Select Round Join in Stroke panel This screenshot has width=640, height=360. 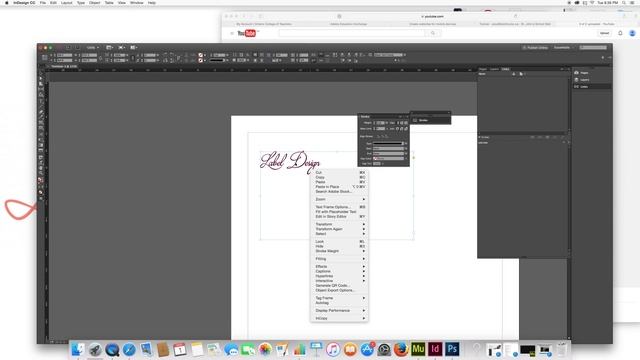pos(402,129)
